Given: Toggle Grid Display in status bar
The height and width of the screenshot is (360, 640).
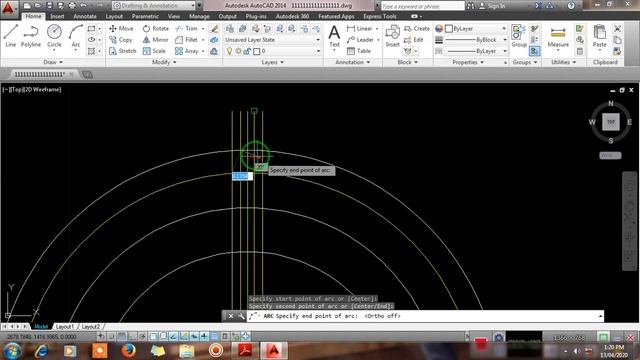Looking at the screenshot, I should (122, 336).
